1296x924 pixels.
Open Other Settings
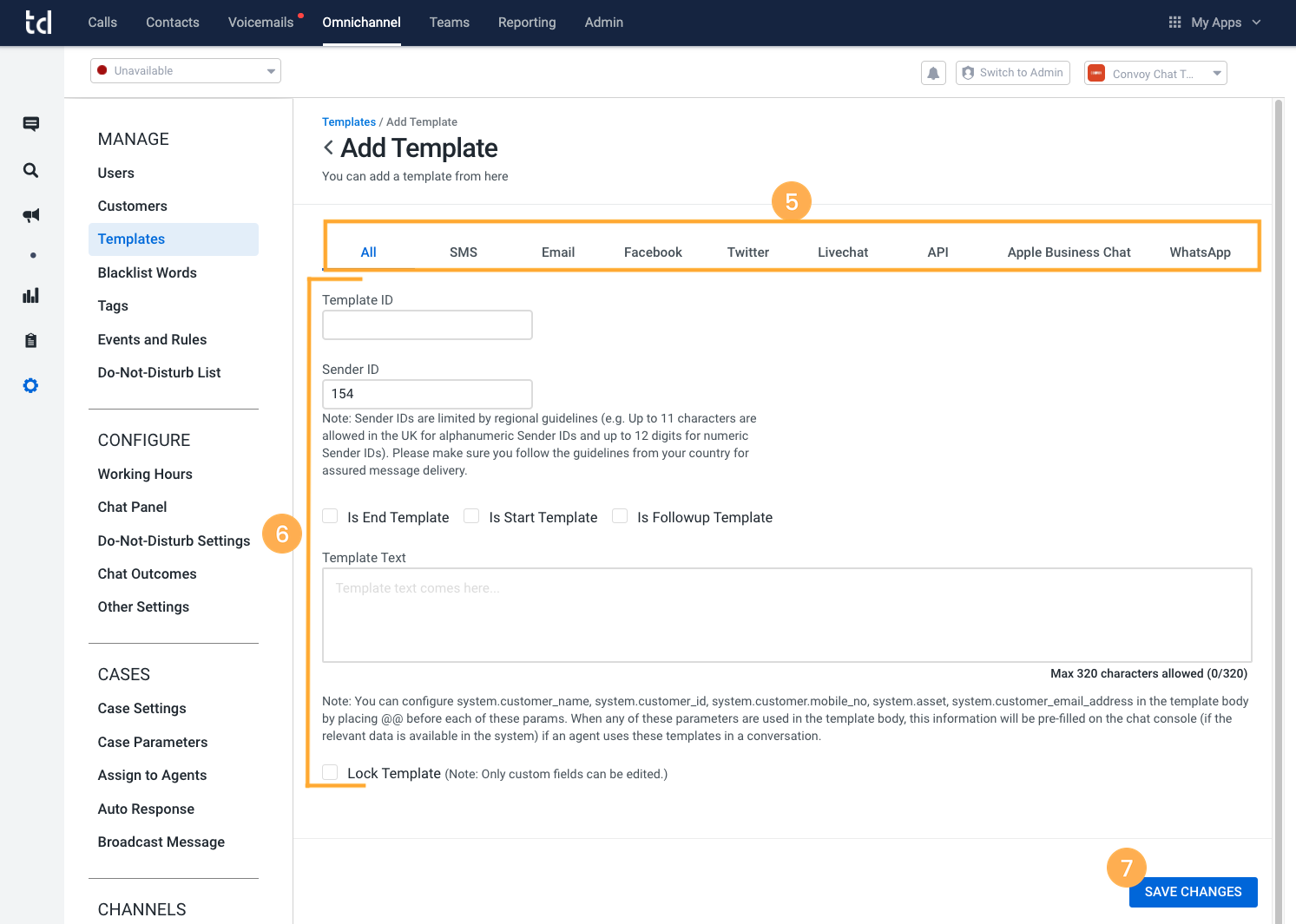coord(144,606)
